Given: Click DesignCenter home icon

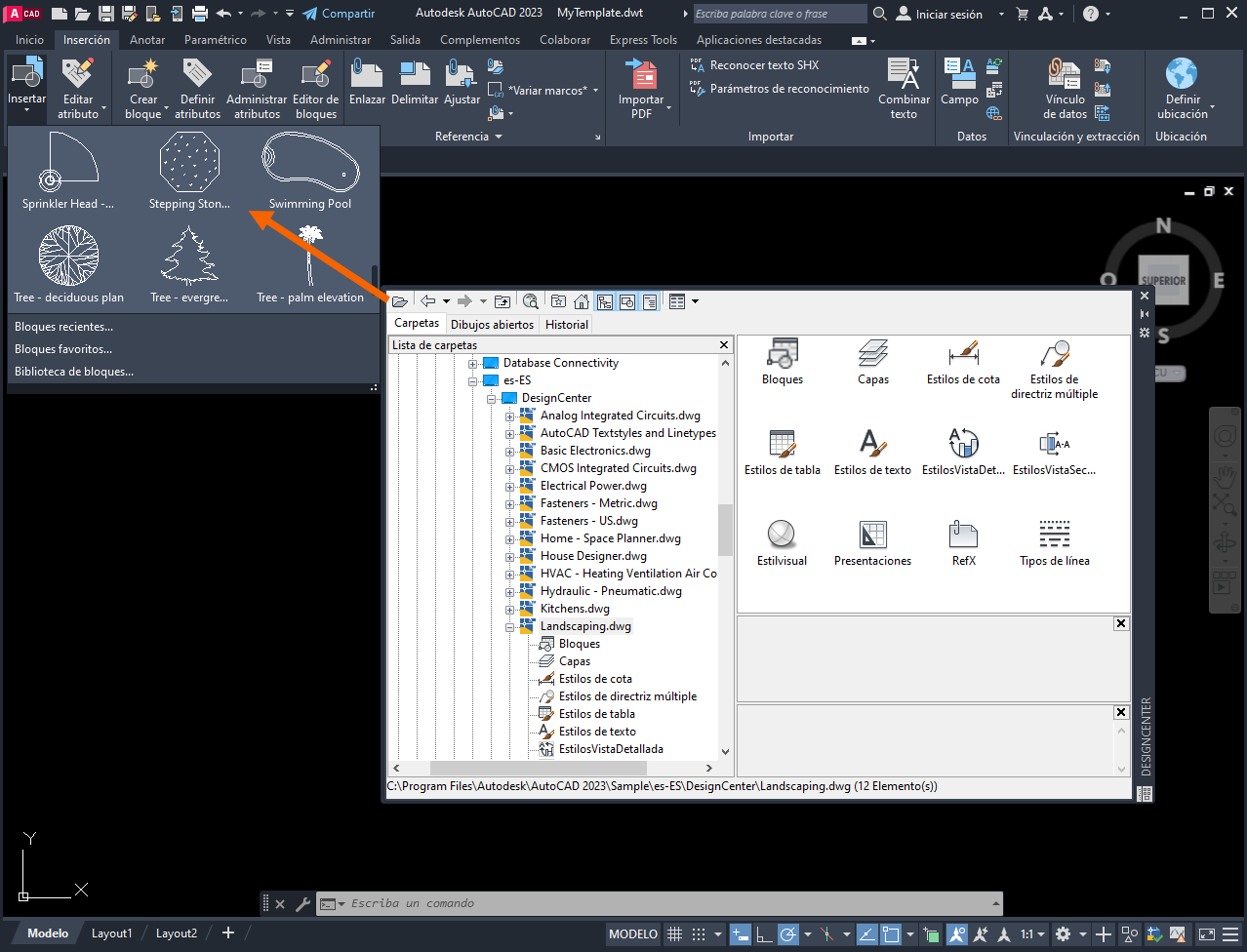Looking at the screenshot, I should pos(582,301).
